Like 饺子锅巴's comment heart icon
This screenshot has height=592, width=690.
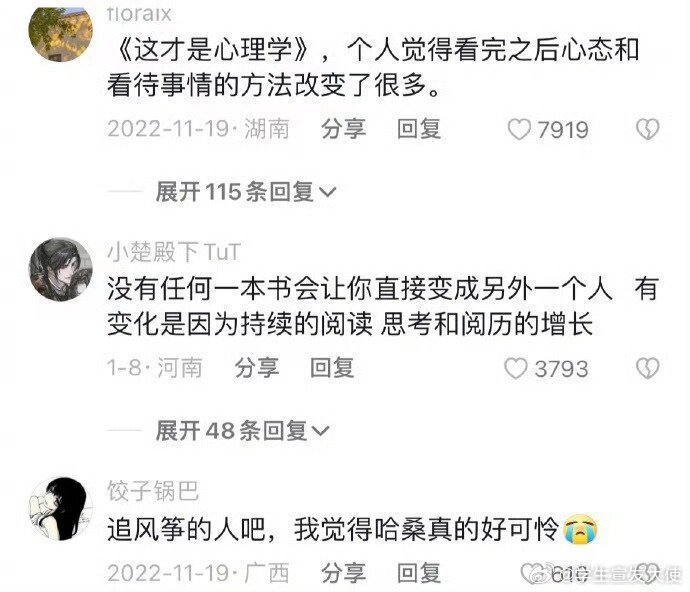point(532,573)
